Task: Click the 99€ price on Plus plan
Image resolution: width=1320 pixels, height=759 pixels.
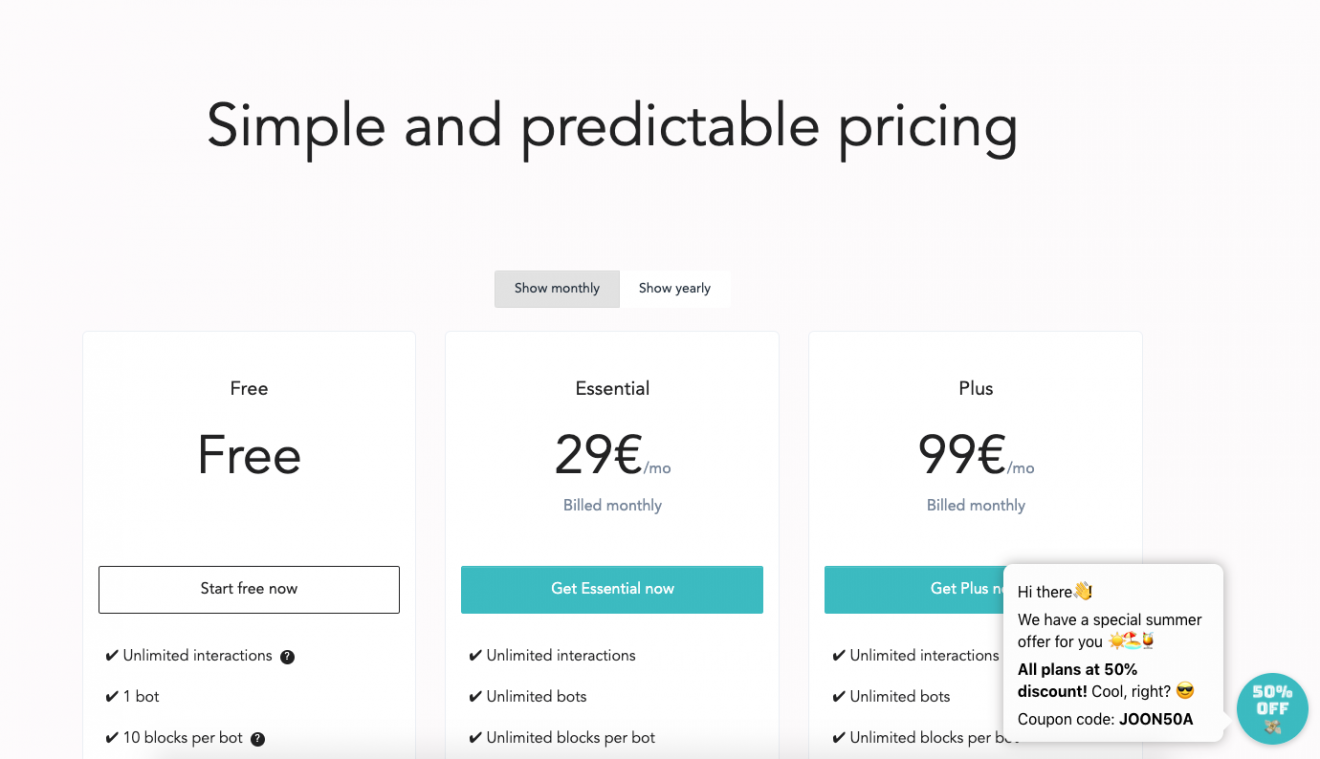Action: [x=961, y=455]
